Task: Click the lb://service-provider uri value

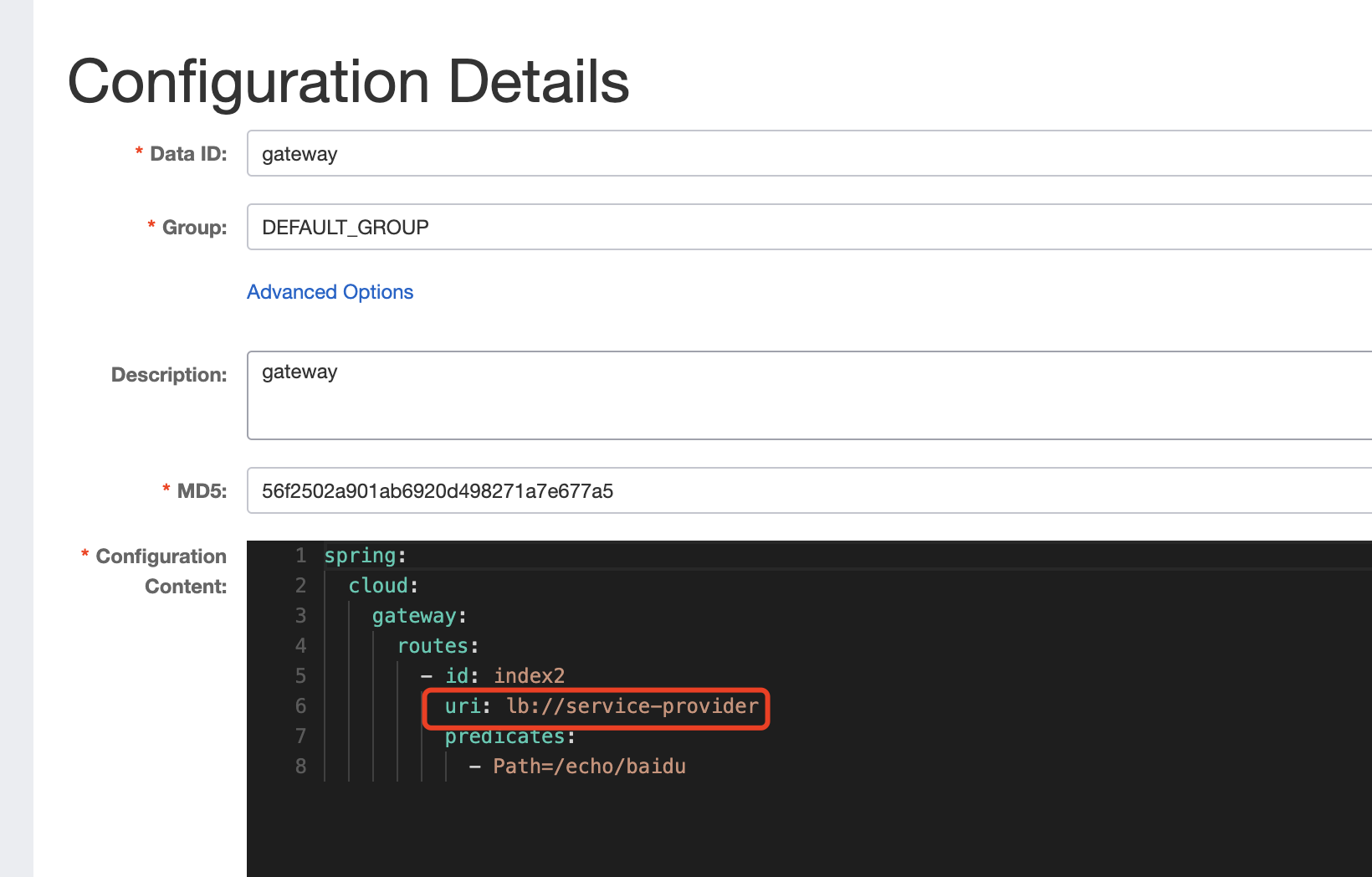Action: click(632, 706)
